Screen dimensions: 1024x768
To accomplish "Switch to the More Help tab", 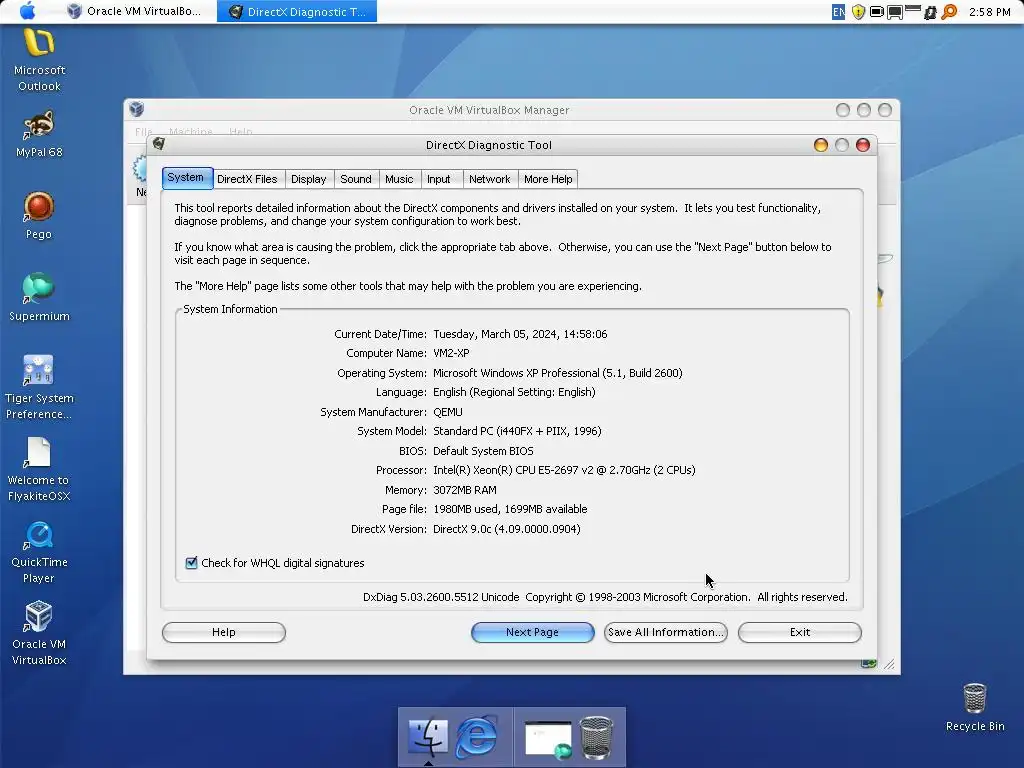I will (548, 179).
